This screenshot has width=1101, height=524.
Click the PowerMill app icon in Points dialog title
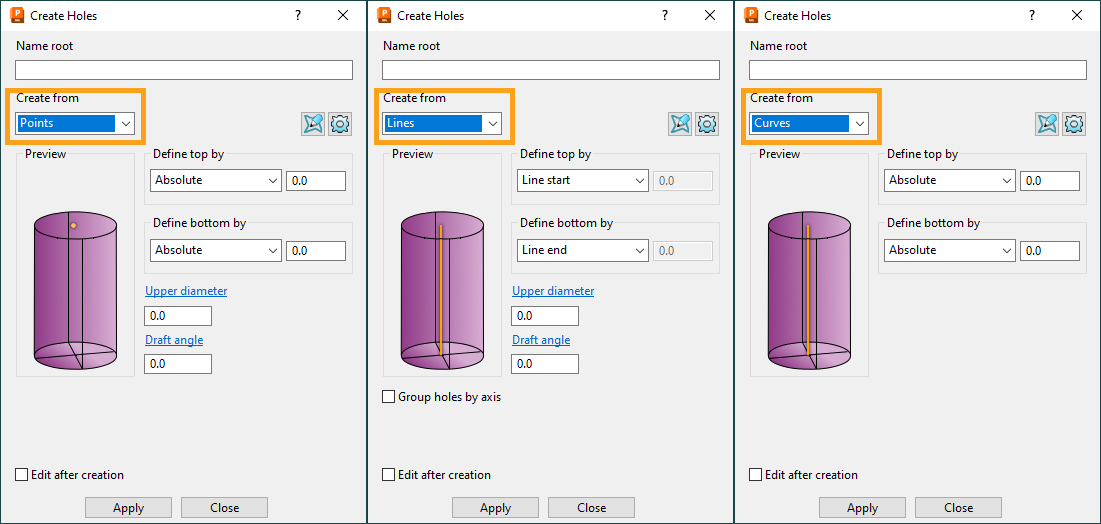pos(18,15)
